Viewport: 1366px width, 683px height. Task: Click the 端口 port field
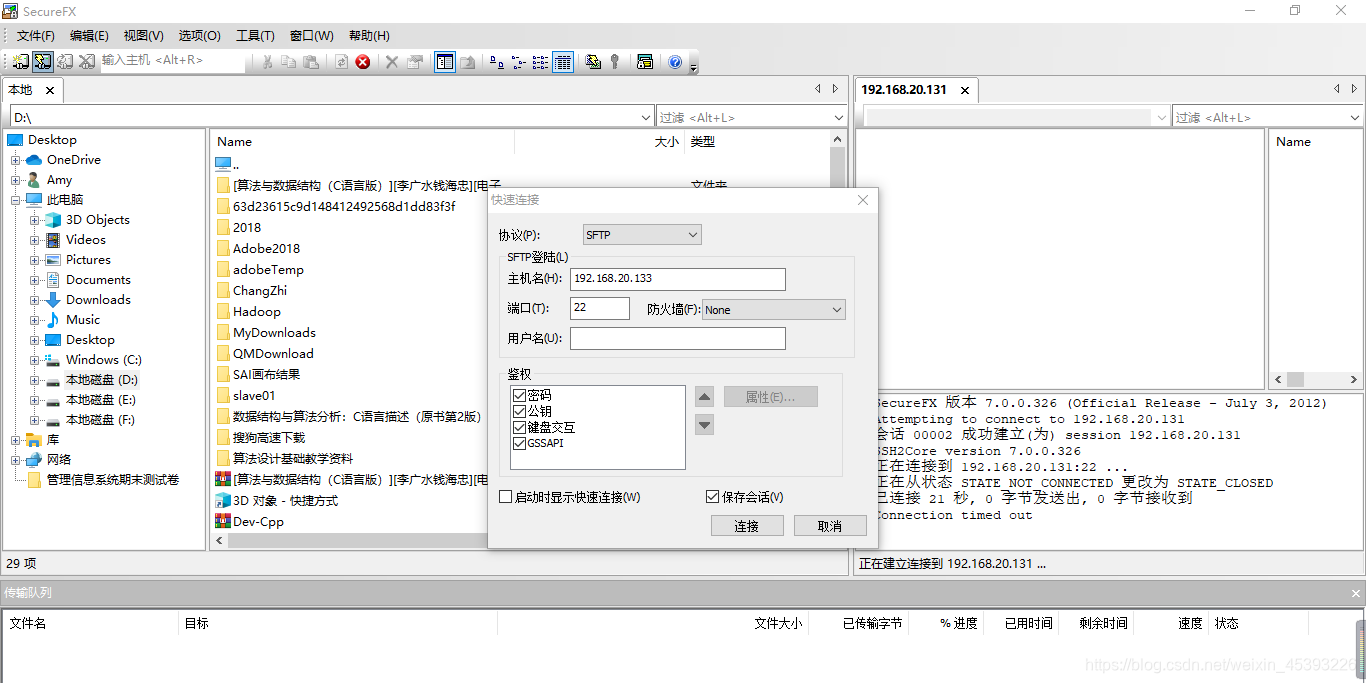[x=600, y=308]
